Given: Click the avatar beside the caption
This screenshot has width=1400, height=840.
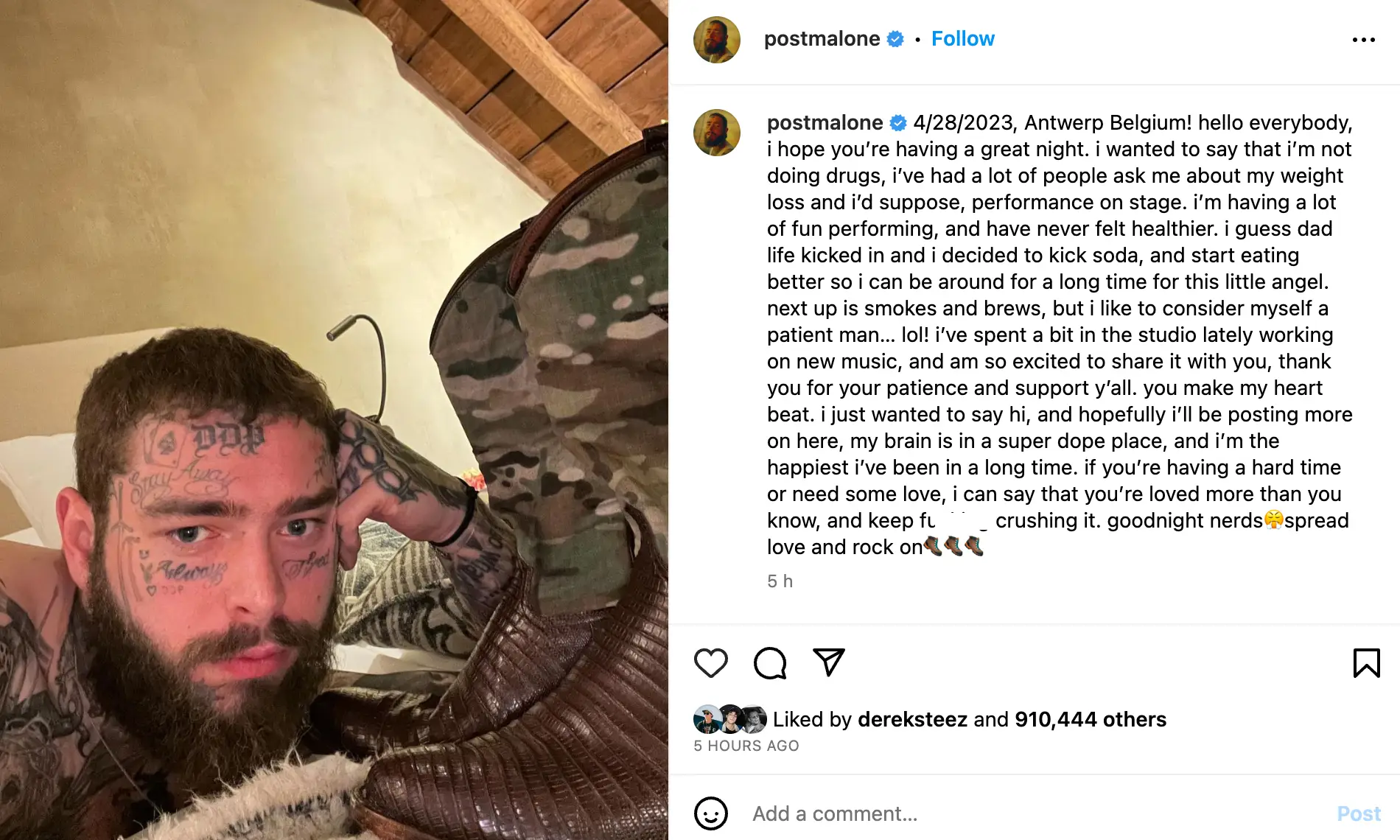Looking at the screenshot, I should (716, 133).
